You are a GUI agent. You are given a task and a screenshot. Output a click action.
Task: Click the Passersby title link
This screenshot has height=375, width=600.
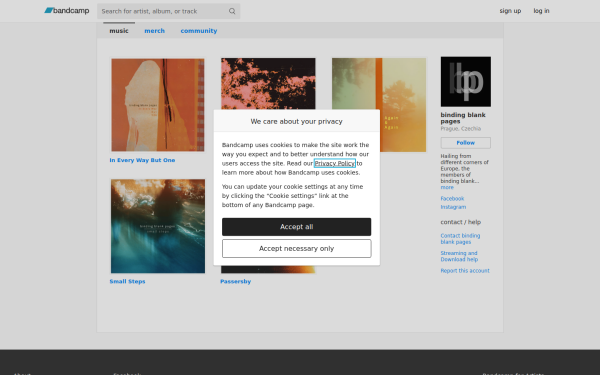pyautogui.click(x=236, y=281)
